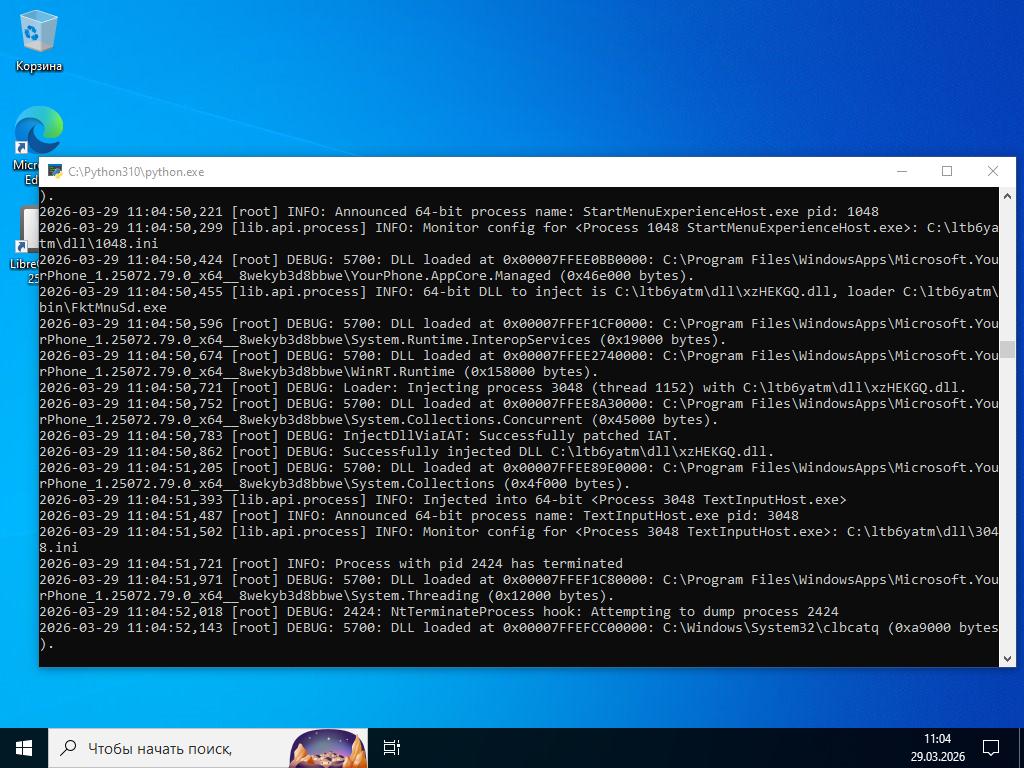The width and height of the screenshot is (1024, 768).
Task: Open the Windows Start menu
Action: [24, 747]
